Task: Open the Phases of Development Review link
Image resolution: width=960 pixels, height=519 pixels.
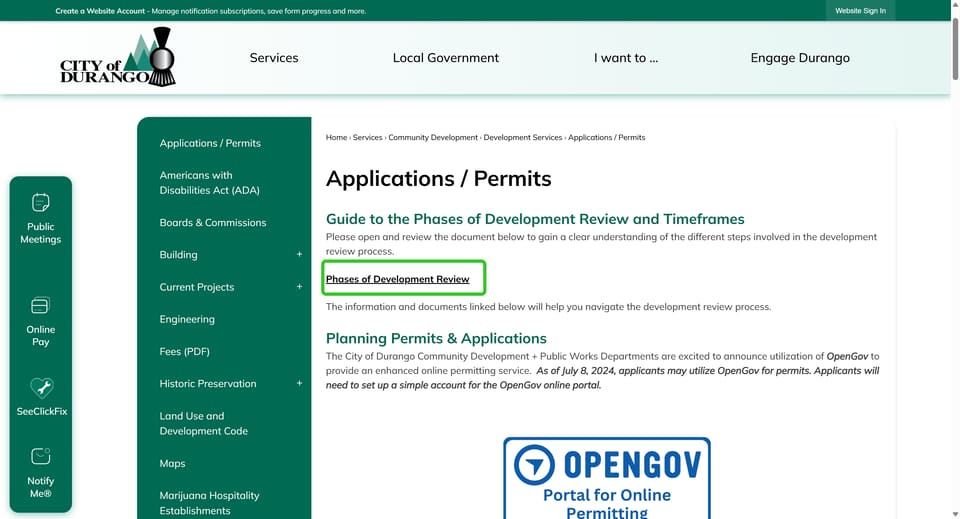Action: coord(397,279)
